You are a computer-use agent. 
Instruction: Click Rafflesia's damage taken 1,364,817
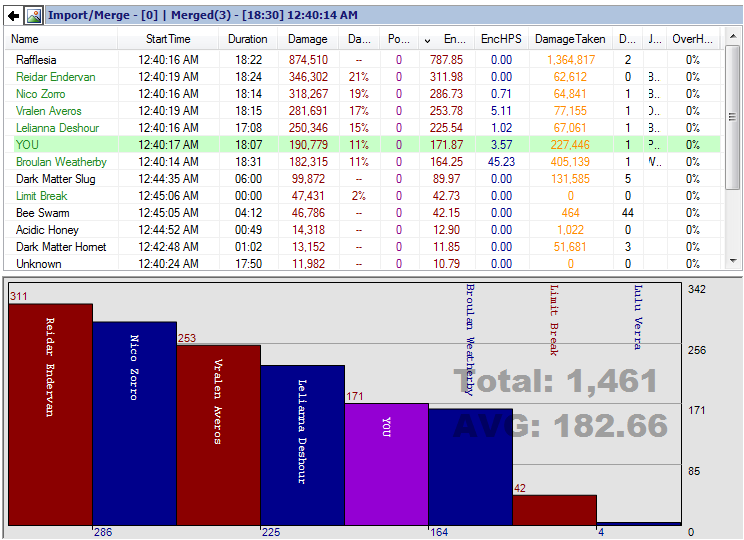tap(570, 60)
